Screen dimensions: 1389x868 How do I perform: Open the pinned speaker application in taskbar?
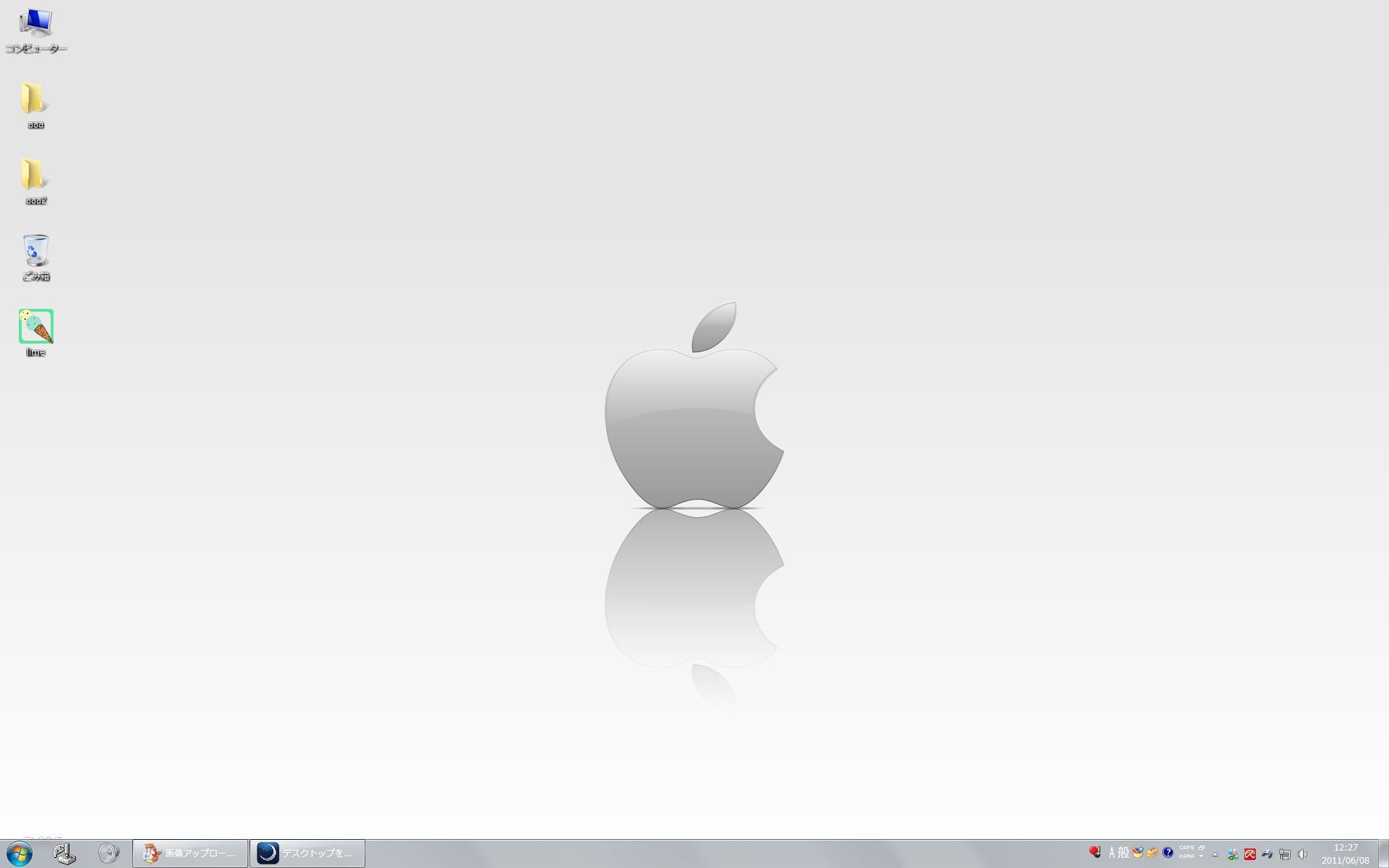tap(109, 854)
